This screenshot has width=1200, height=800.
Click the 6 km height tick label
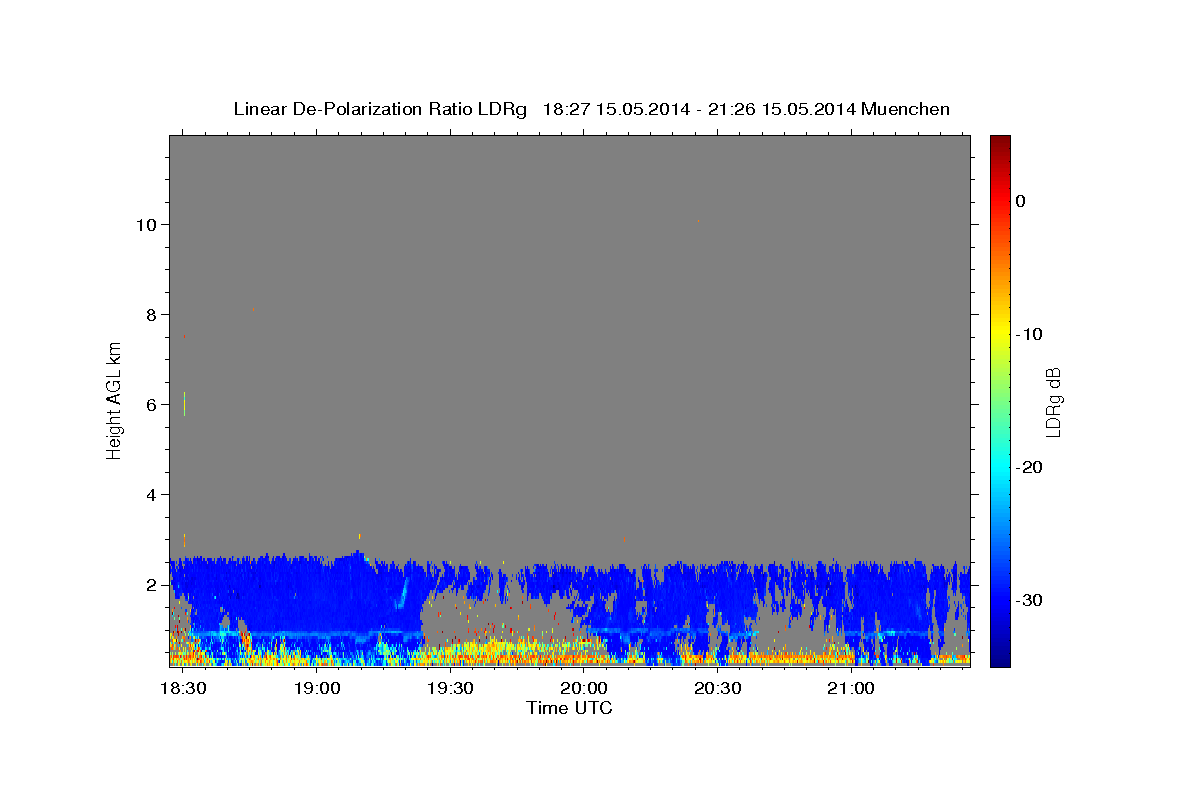pos(149,404)
